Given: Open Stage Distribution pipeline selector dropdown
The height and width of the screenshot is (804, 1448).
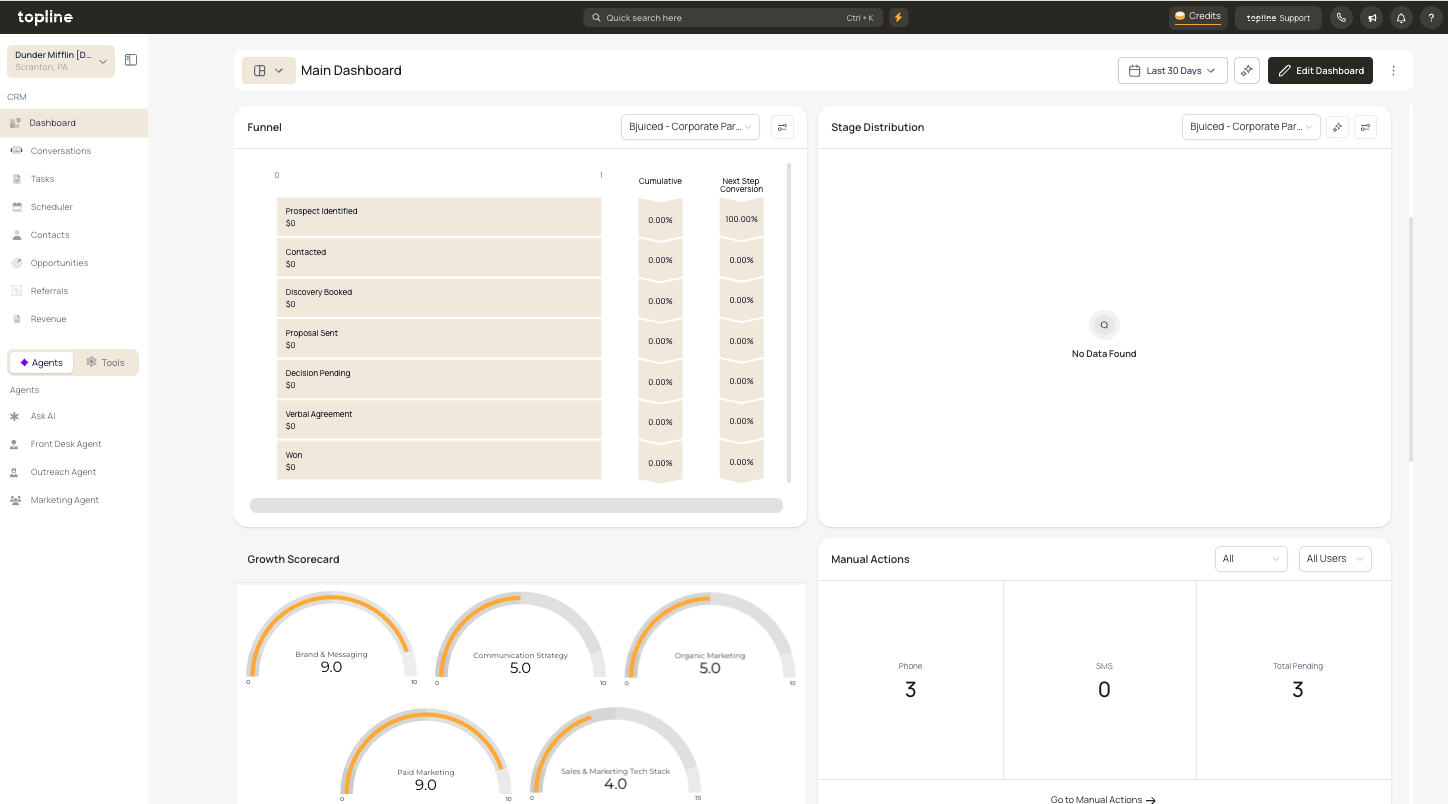Looking at the screenshot, I should point(1251,127).
